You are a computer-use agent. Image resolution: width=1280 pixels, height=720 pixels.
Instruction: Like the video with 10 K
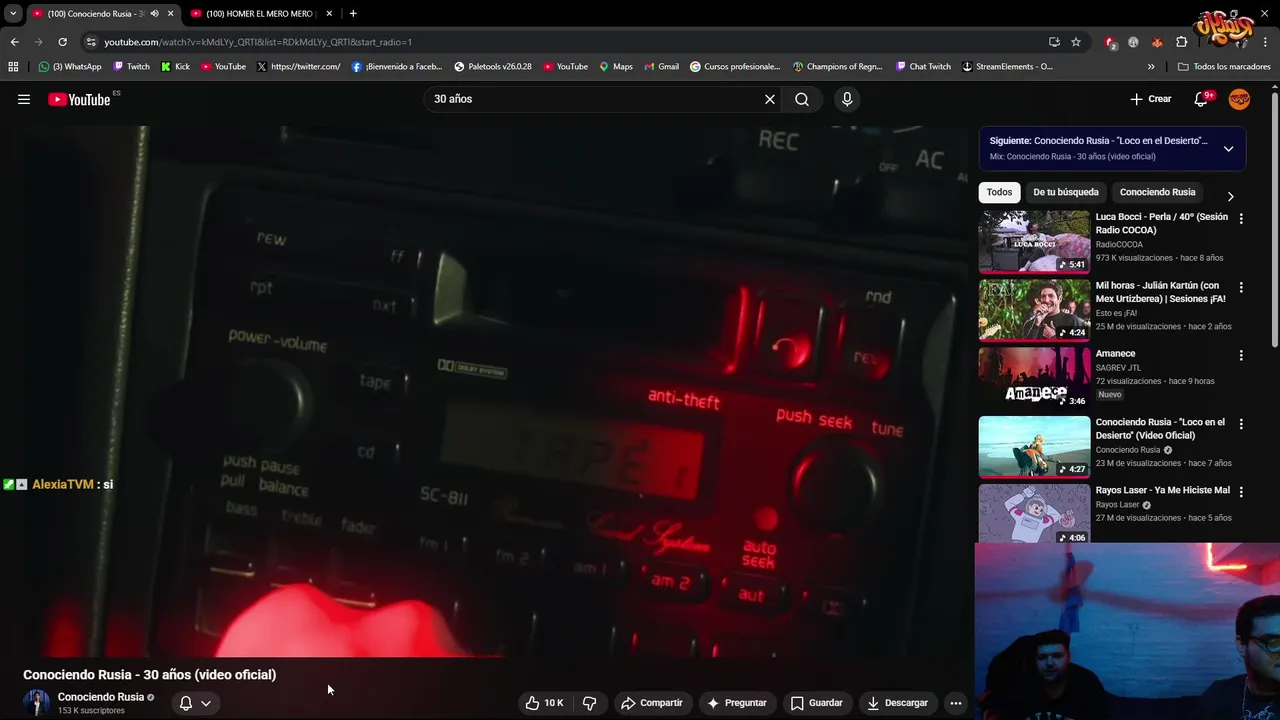(x=544, y=703)
